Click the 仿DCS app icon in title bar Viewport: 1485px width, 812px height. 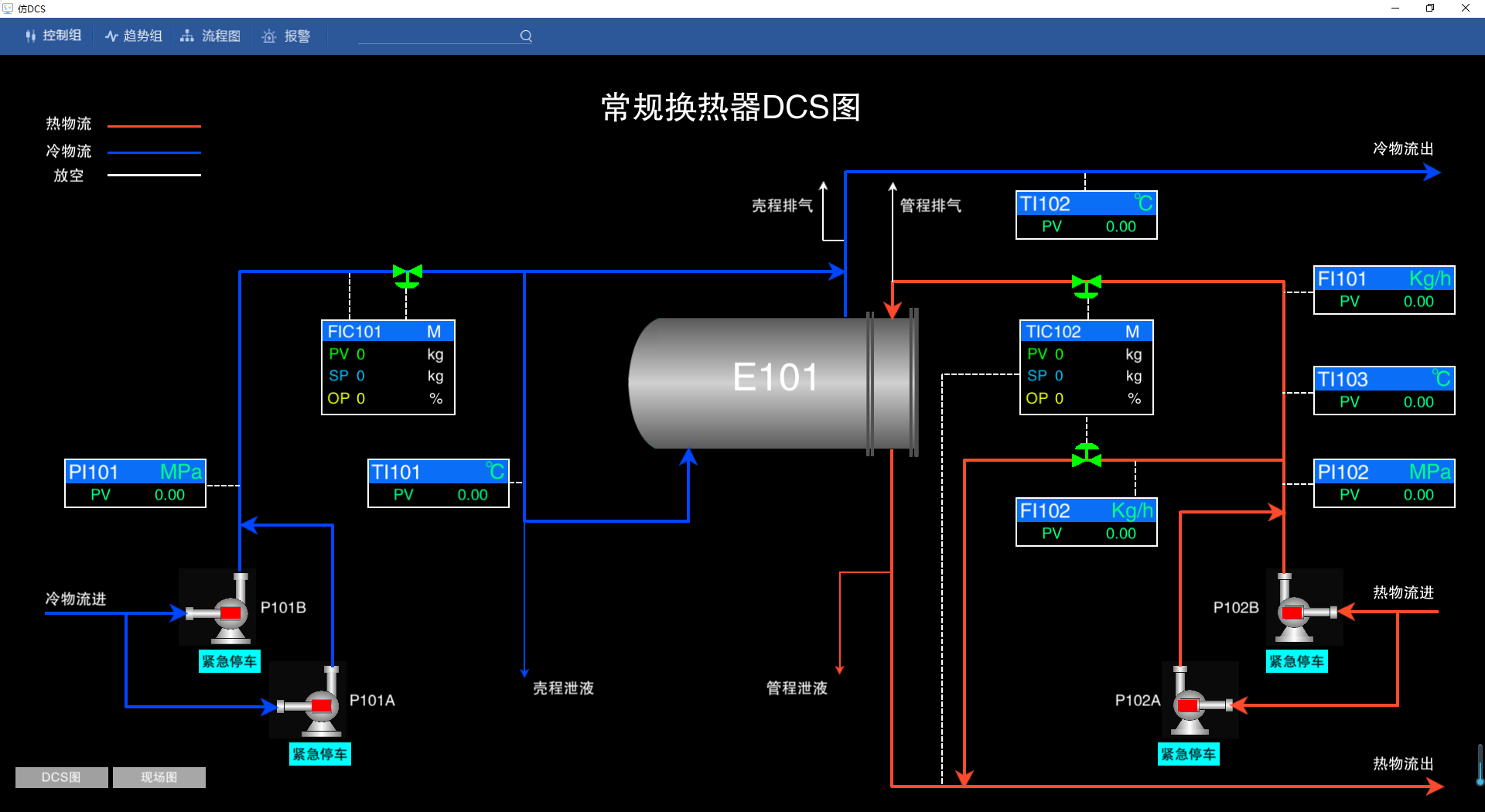pyautogui.click(x=8, y=9)
